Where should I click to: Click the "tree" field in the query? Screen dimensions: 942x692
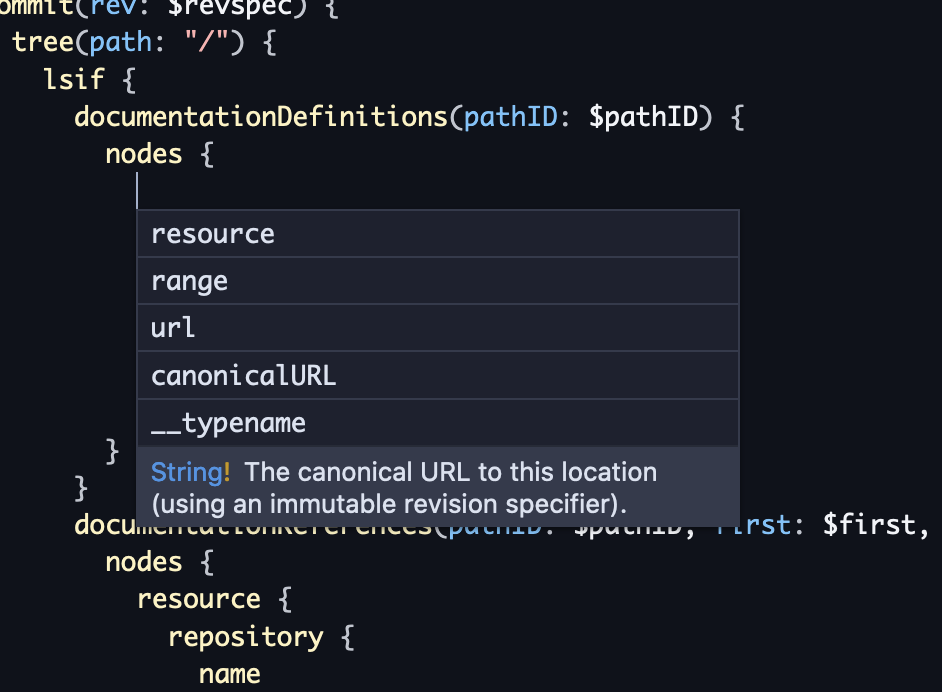tap(43, 42)
